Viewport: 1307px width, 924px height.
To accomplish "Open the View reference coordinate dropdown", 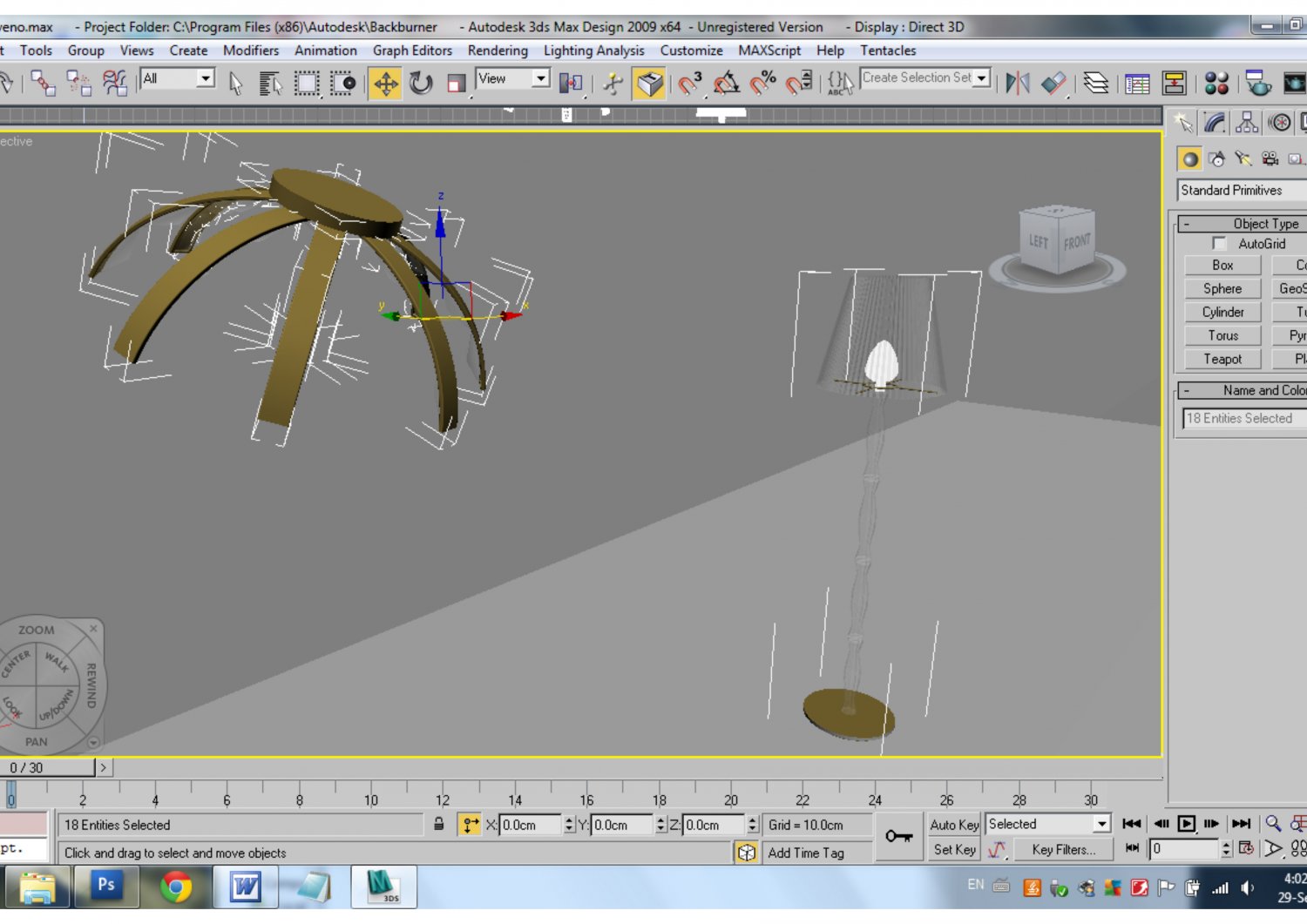I will click(538, 78).
